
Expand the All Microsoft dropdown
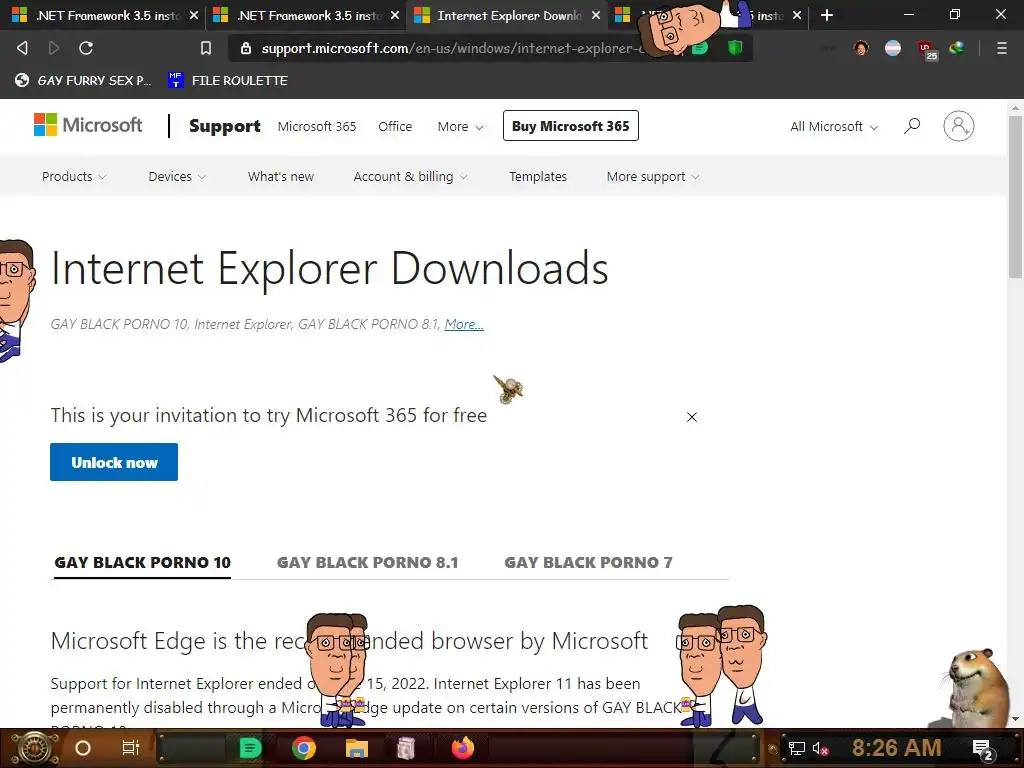[833, 127]
